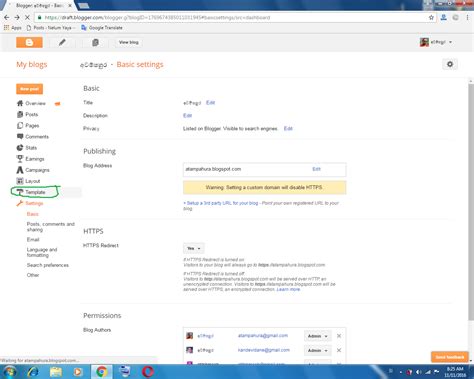Click the Earnings trophy icon

(x=20, y=159)
